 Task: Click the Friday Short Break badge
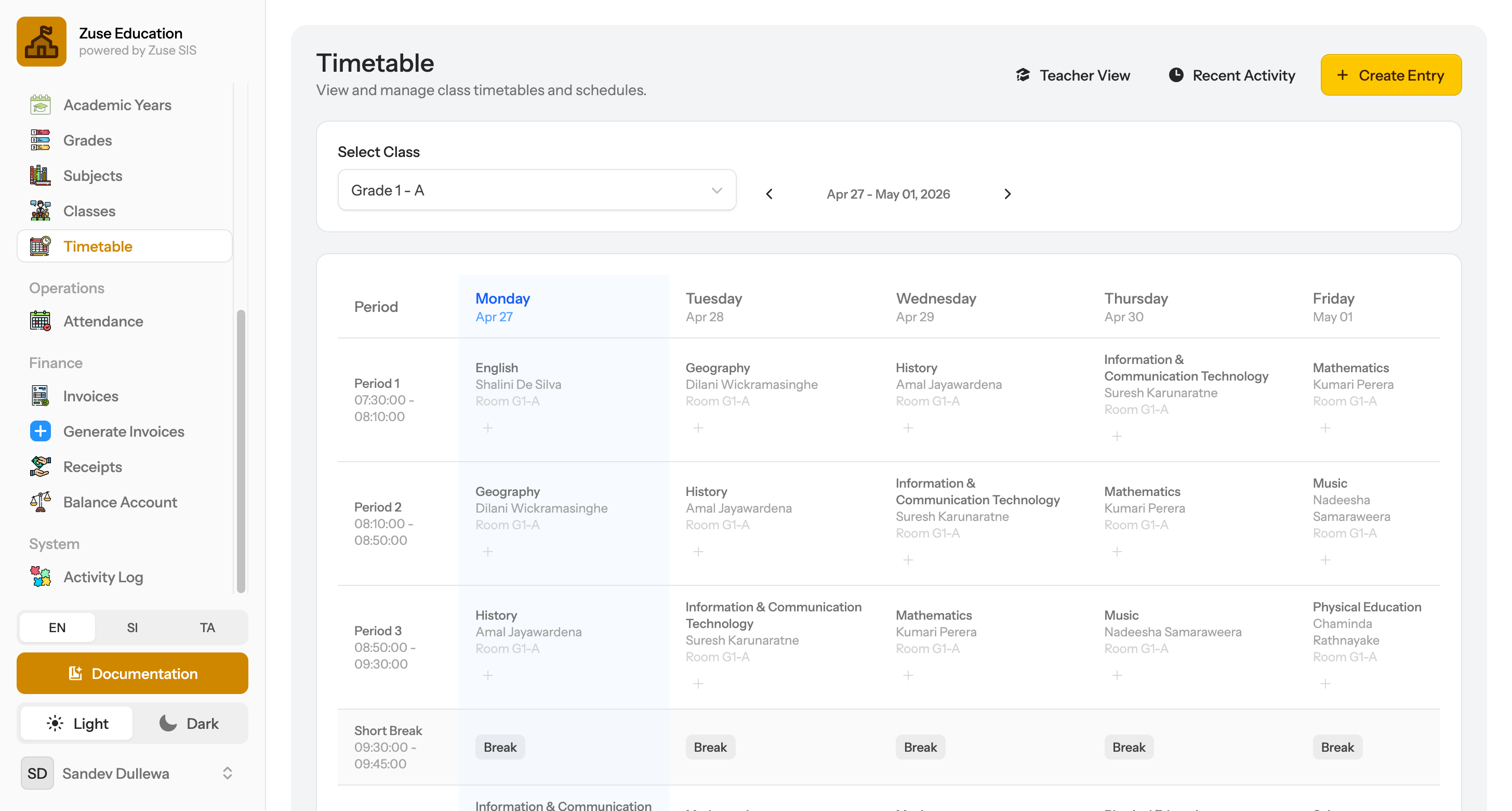tap(1337, 747)
